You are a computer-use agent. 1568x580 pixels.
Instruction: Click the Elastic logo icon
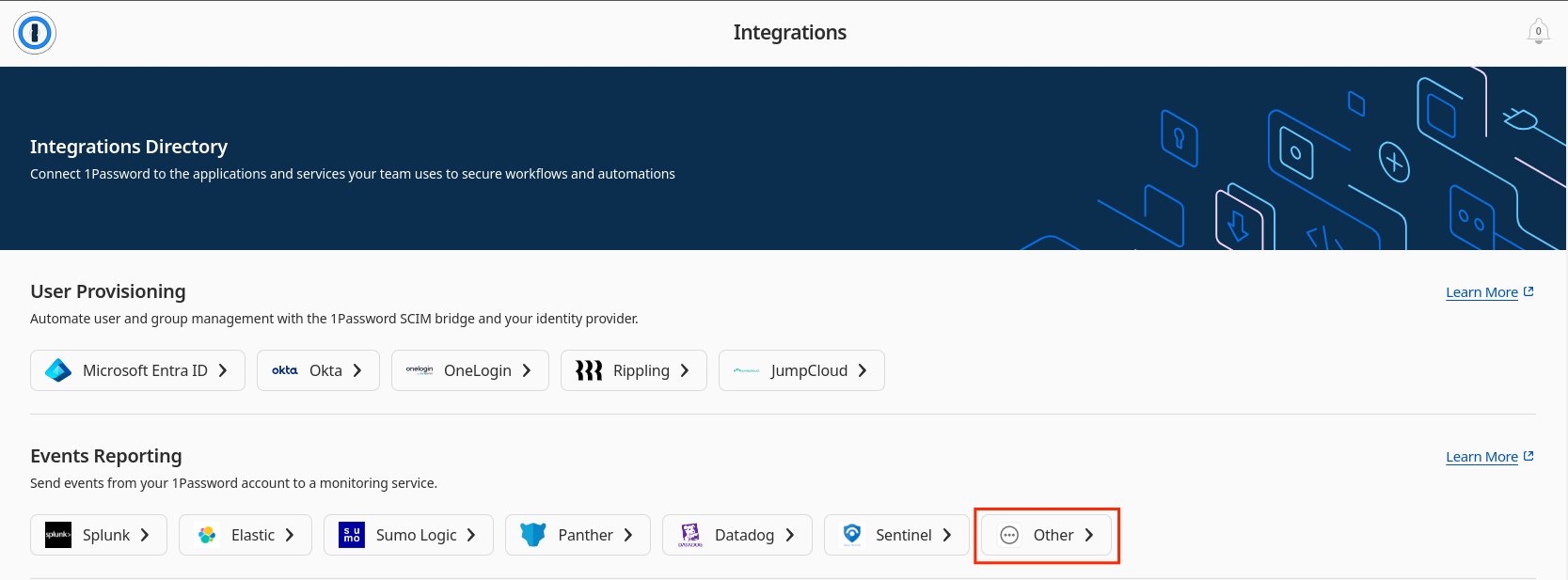(x=207, y=535)
